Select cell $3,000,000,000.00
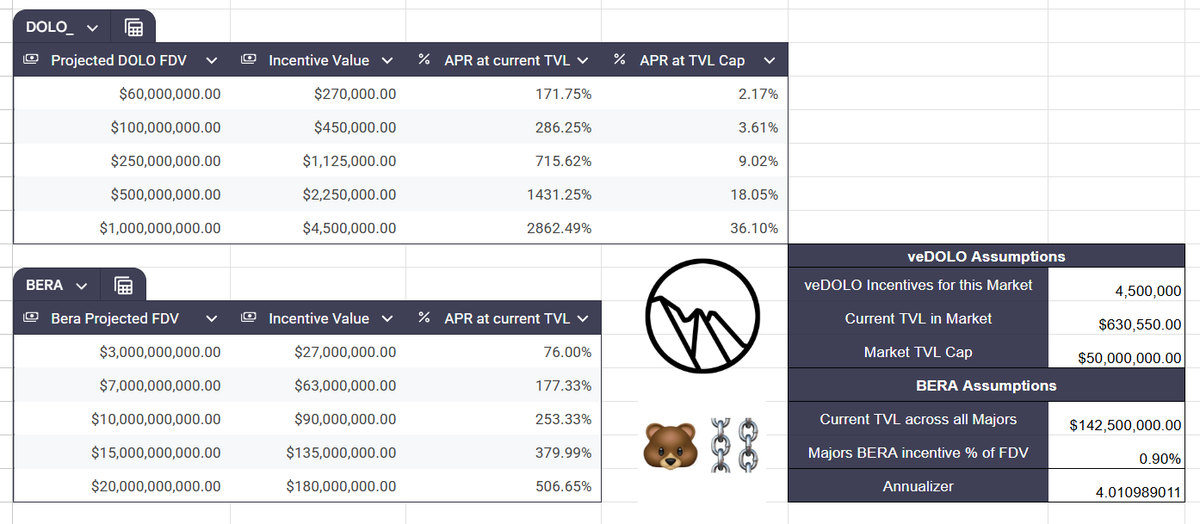Screen dimensions: 1200x524 (x=122, y=353)
